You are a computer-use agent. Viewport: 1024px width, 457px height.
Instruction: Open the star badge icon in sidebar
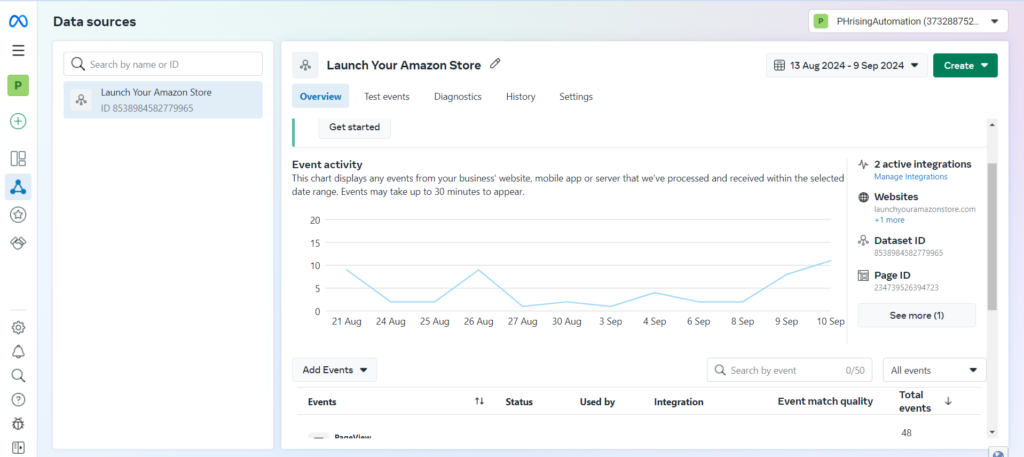(x=18, y=215)
